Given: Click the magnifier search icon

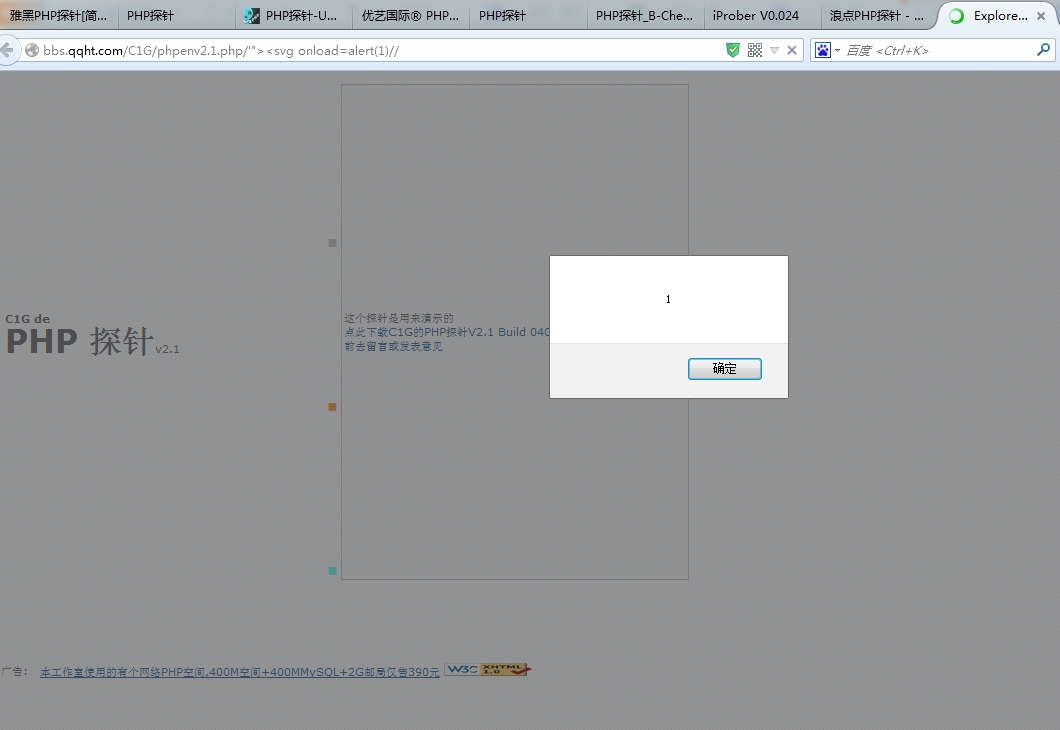Looking at the screenshot, I should tap(1044, 49).
